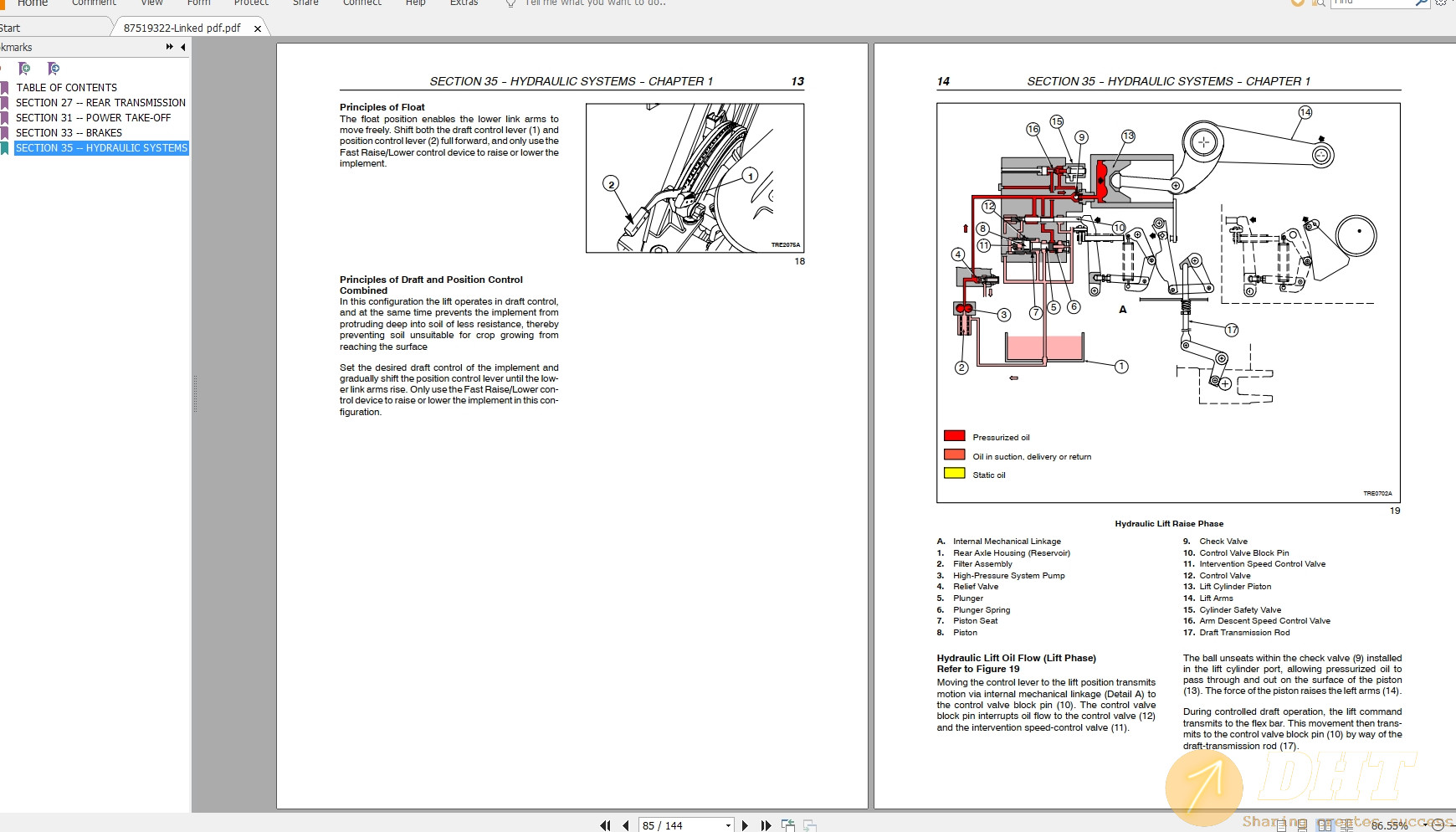Image resolution: width=1456 pixels, height=832 pixels.
Task: Switch to facing two-page view mode
Action: 1325,825
